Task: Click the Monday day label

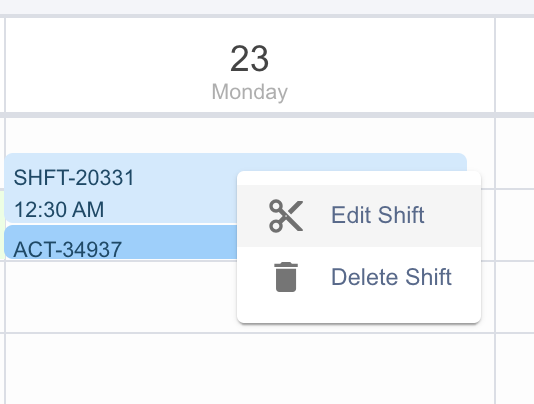Action: [x=250, y=92]
